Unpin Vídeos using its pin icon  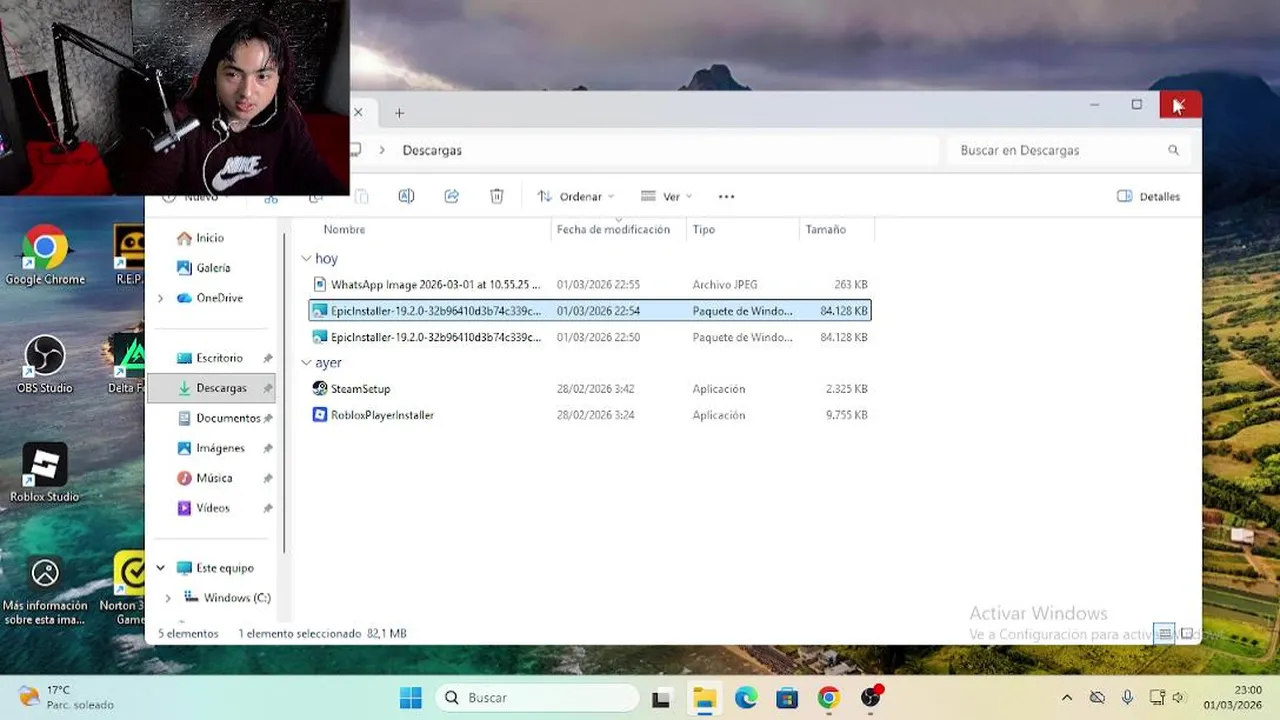[x=267, y=508]
